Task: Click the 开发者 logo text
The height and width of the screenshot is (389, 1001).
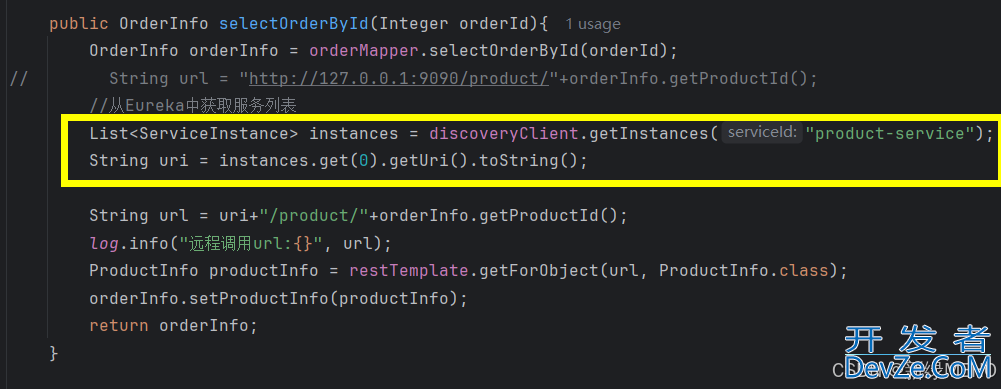Action: click(x=918, y=340)
